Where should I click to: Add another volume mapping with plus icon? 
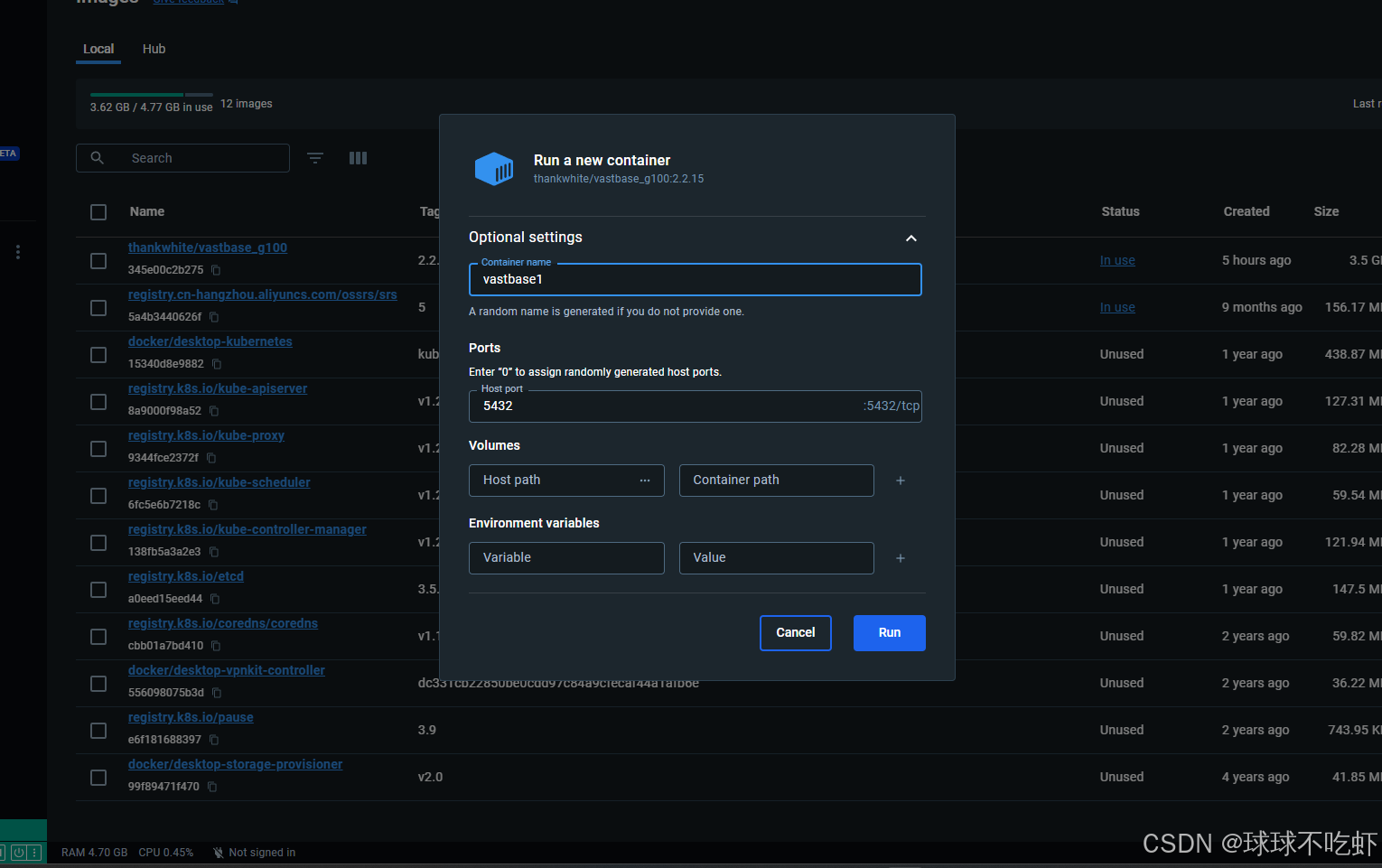[901, 481]
